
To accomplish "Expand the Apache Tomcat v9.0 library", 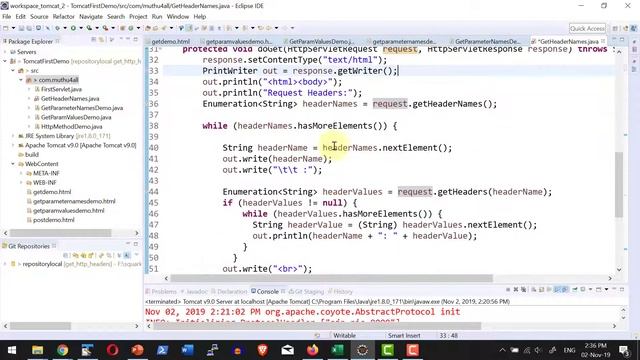I will tap(13, 145).
